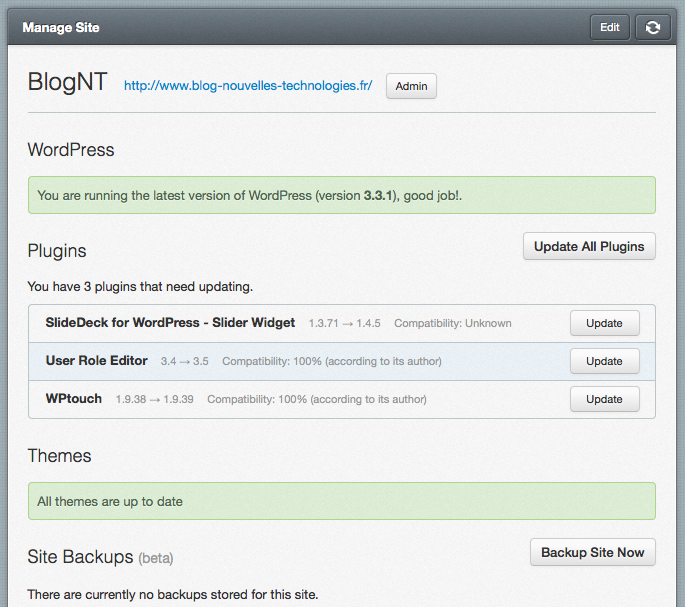Click the Backup Site Now button
Image resolution: width=685 pixels, height=607 pixels.
click(592, 552)
